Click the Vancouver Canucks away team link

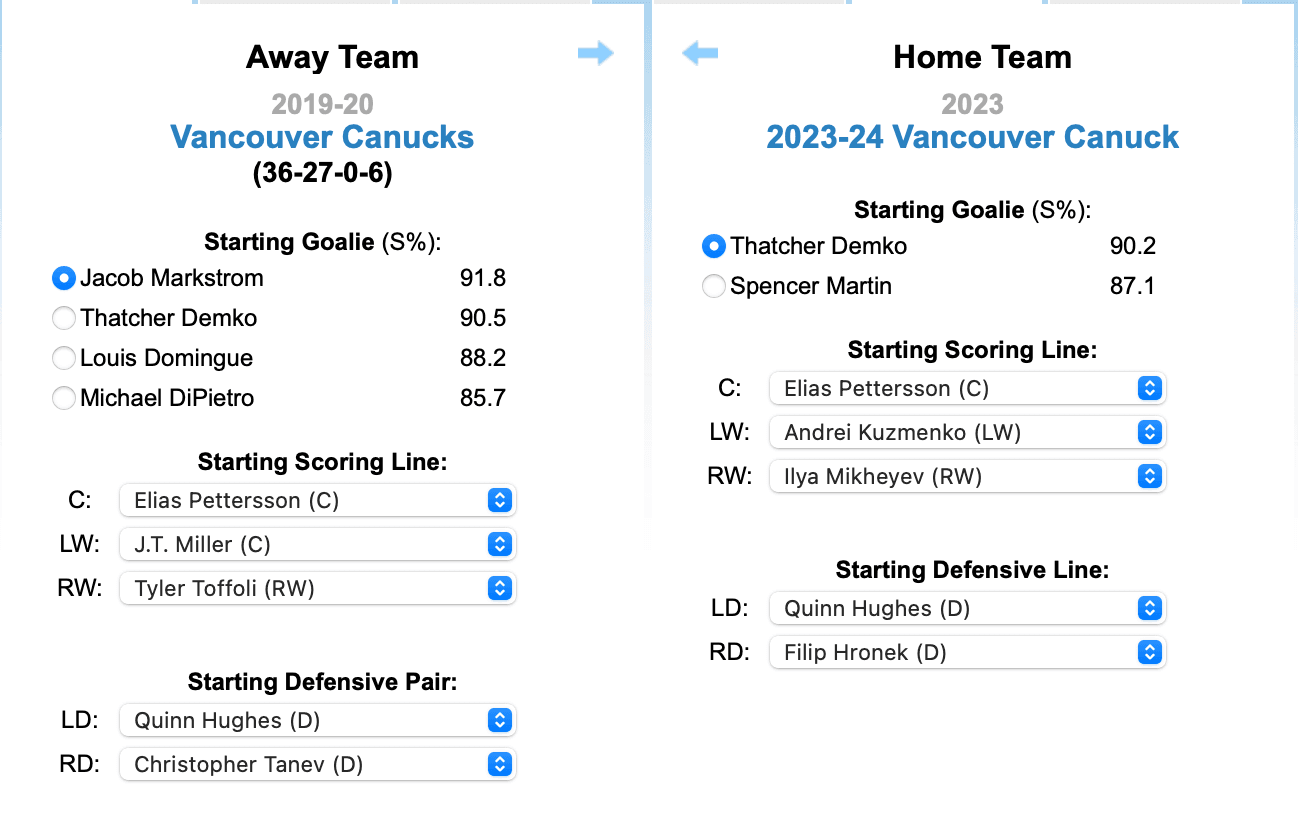click(322, 137)
